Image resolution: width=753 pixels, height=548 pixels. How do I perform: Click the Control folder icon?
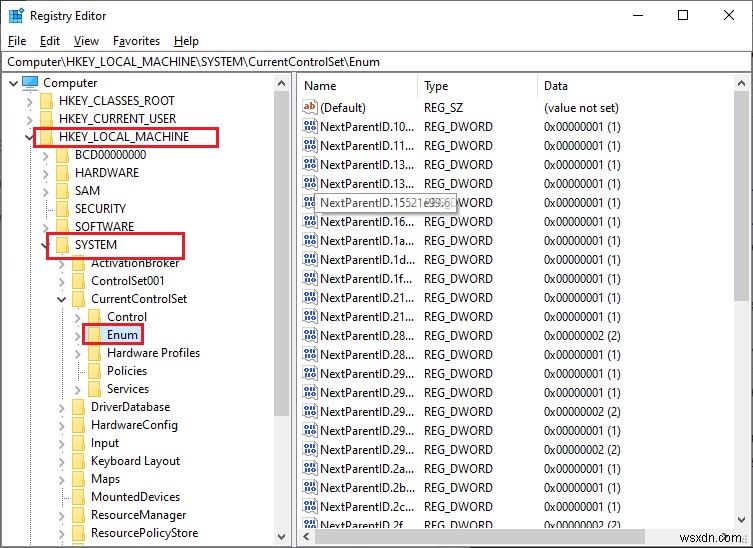click(95, 317)
